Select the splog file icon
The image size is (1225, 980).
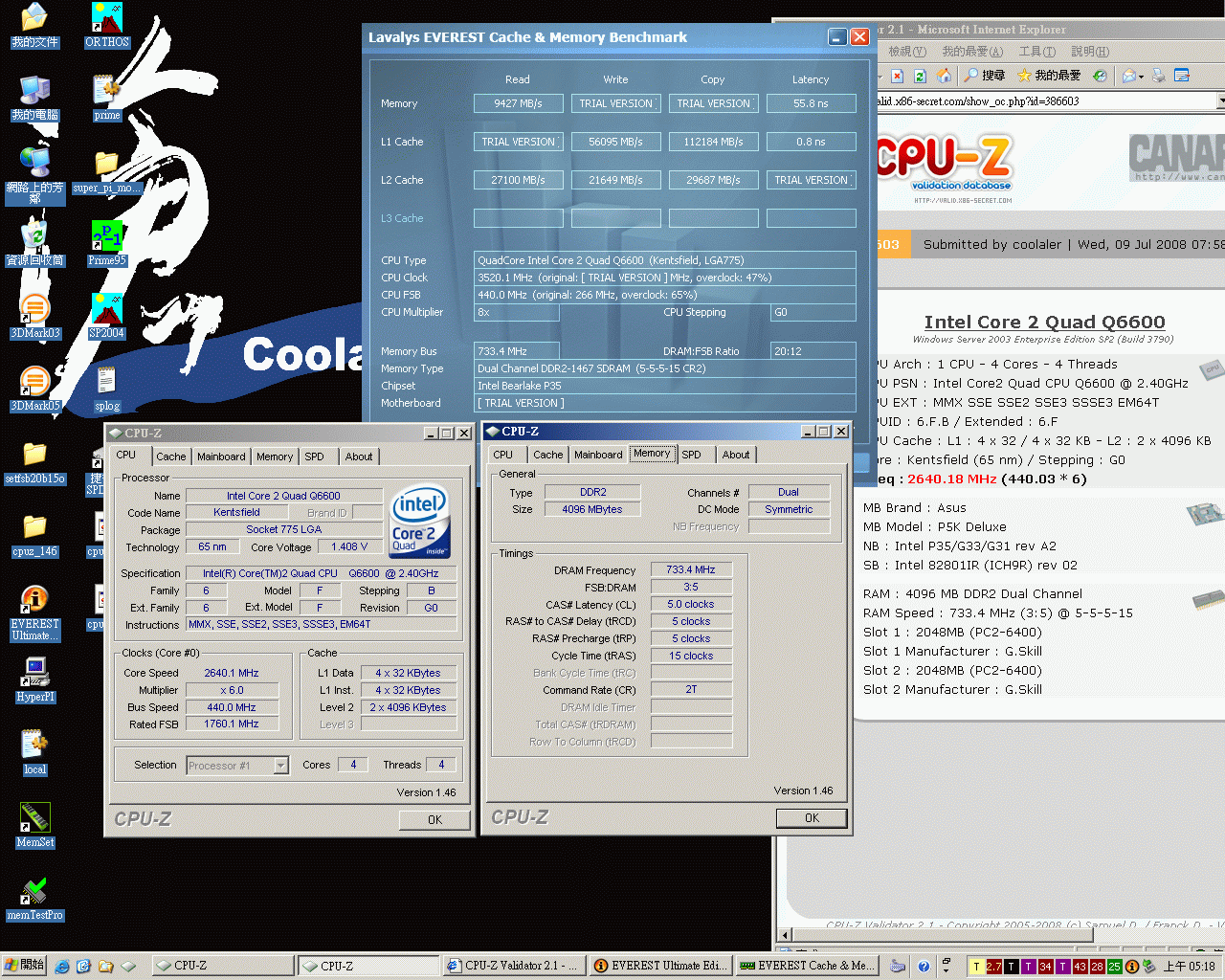click(x=107, y=389)
